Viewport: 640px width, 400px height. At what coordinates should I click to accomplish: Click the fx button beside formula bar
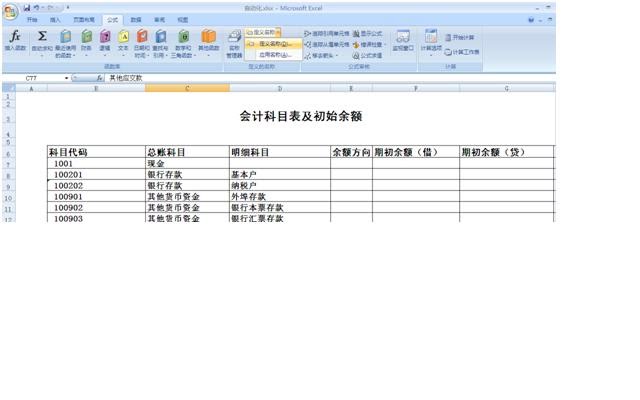click(100, 78)
